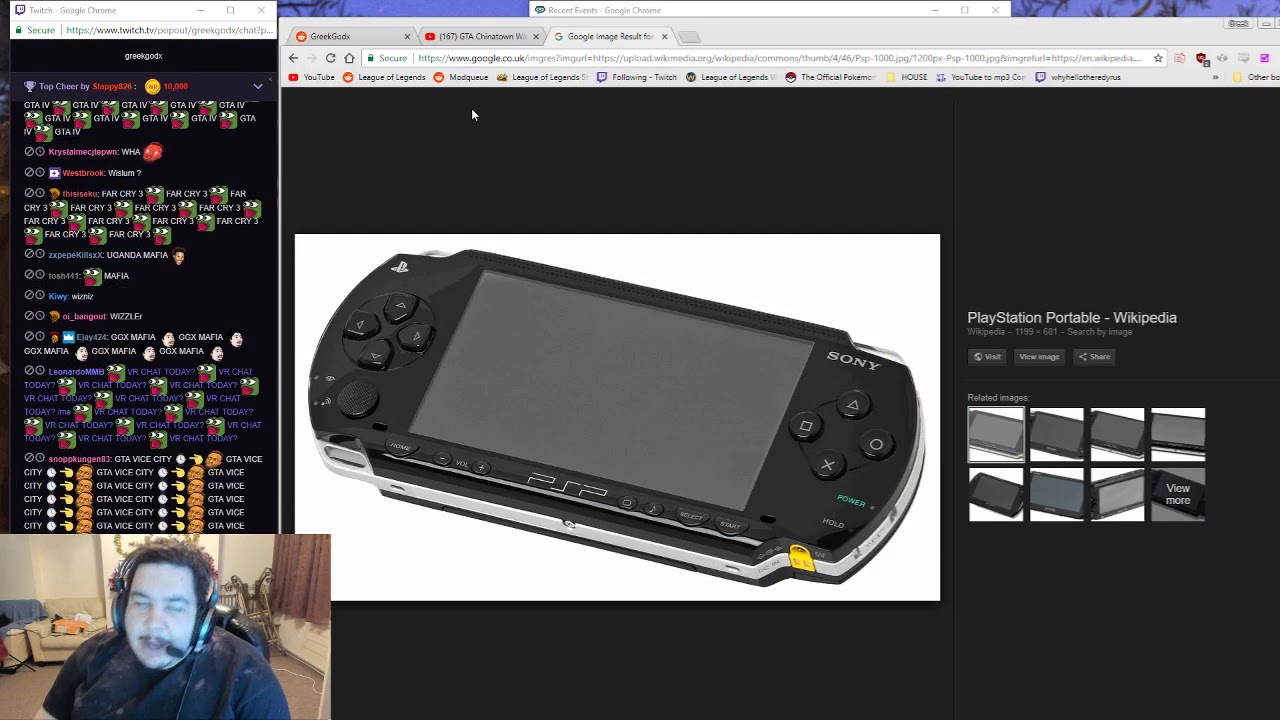
Task: Select the second related image in top row
Action: tap(1057, 434)
